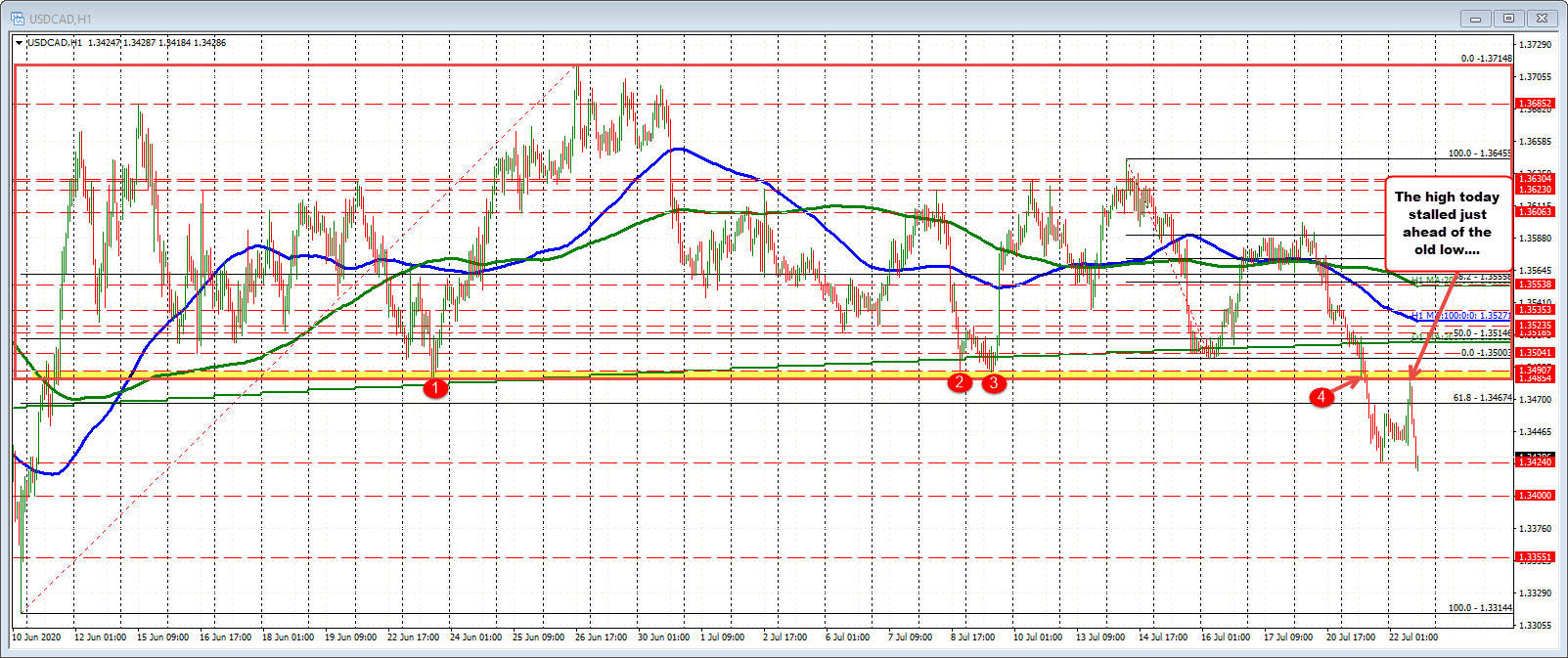Restore down the USDCAD,H1 chart window
The height and width of the screenshot is (658, 1568).
[1509, 19]
